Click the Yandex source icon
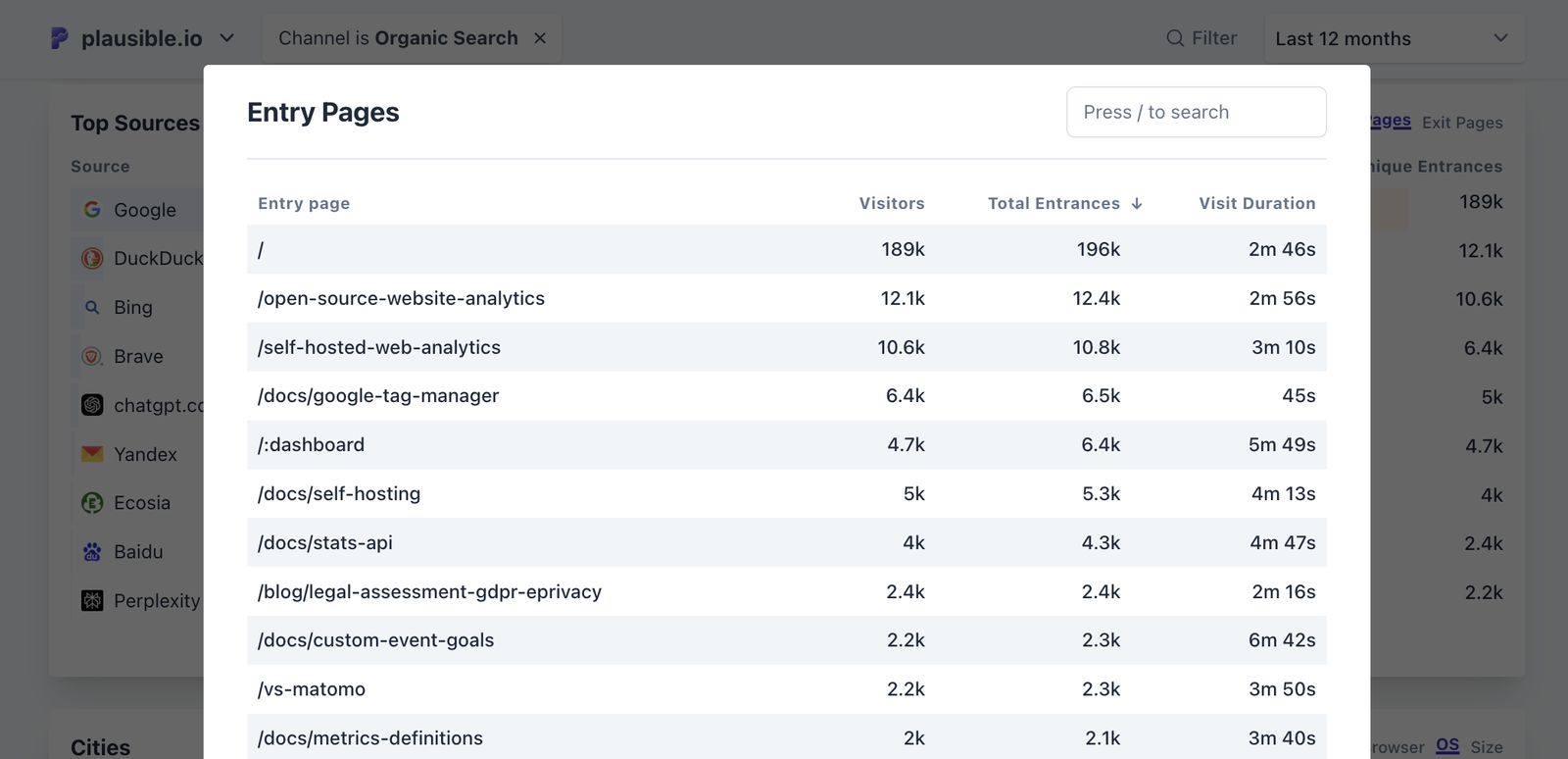The image size is (1568, 759). pos(92,454)
